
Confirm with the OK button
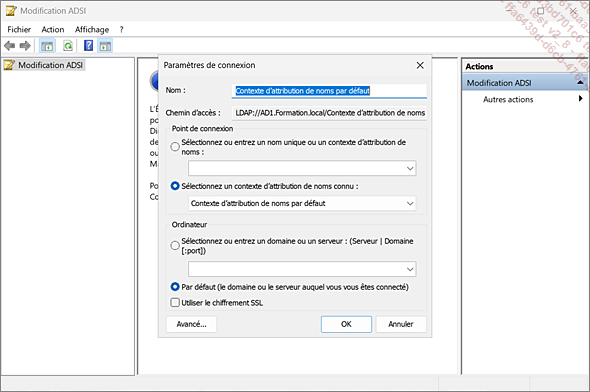[346, 324]
